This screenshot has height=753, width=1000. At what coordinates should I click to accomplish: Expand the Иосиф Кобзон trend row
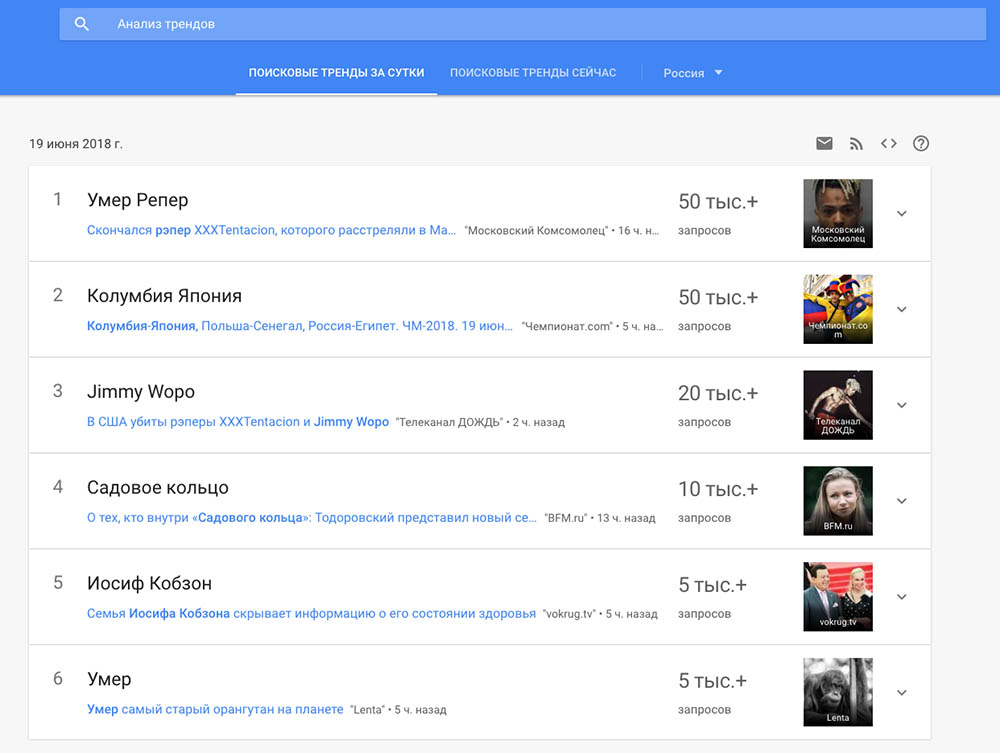[901, 597]
